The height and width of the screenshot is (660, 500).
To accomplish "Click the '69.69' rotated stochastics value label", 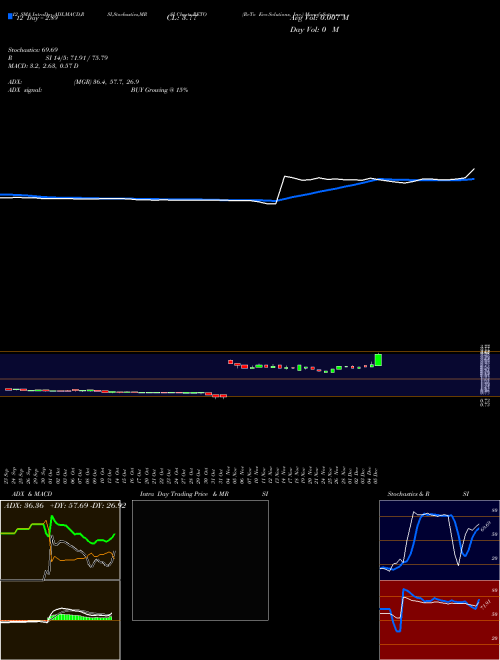I will coord(485,526).
